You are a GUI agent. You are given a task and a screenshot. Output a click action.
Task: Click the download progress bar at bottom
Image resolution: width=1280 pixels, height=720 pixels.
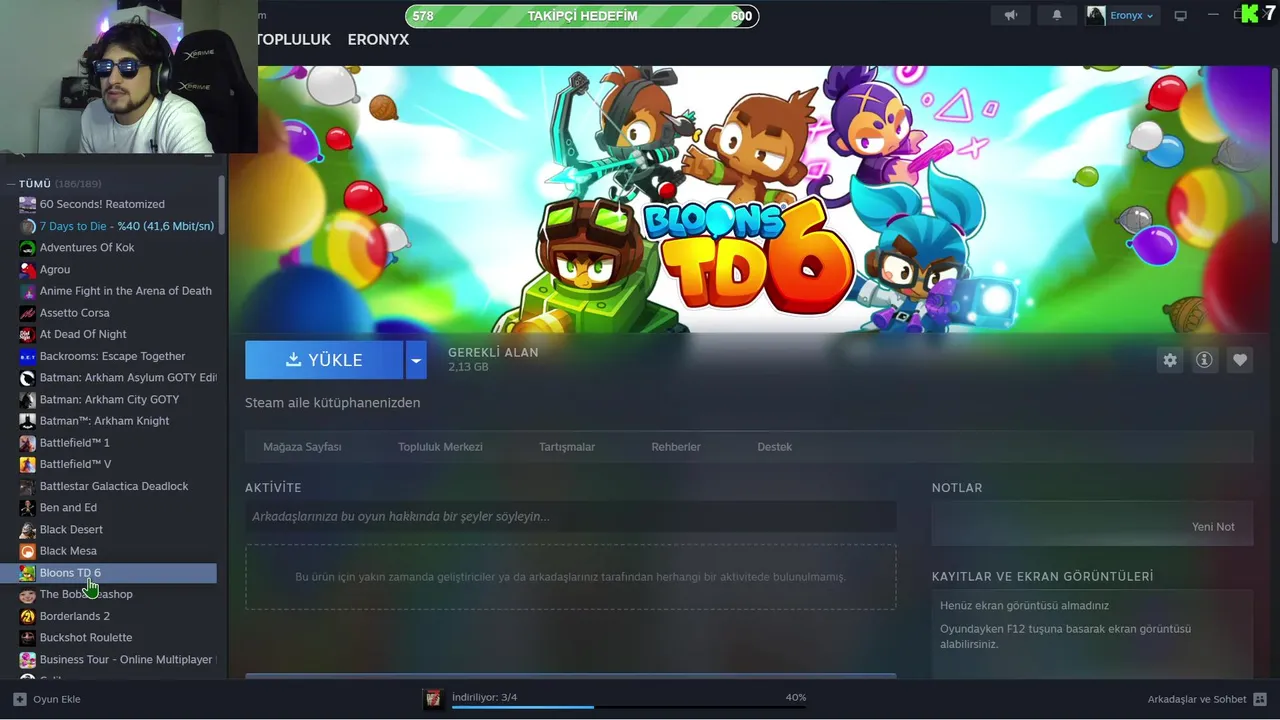pyautogui.click(x=629, y=707)
